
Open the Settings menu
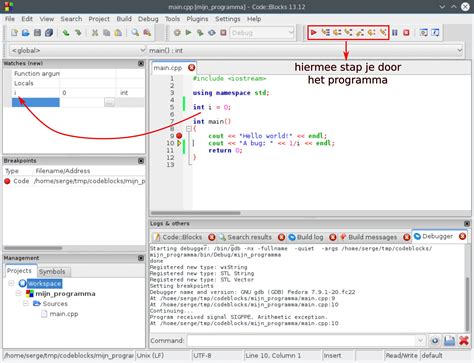[228, 19]
